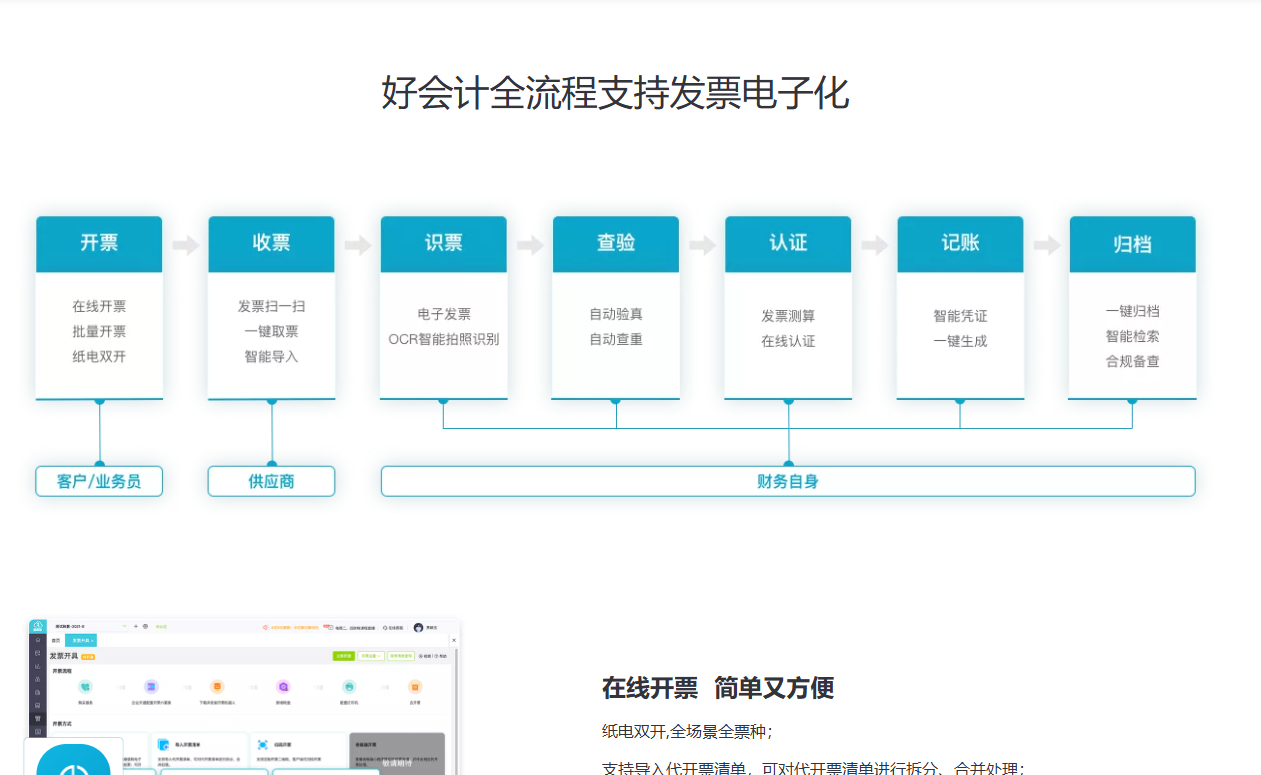Click the 好会计全流程支持发票电子化 heading
This screenshot has height=775, width=1261.
click(615, 93)
